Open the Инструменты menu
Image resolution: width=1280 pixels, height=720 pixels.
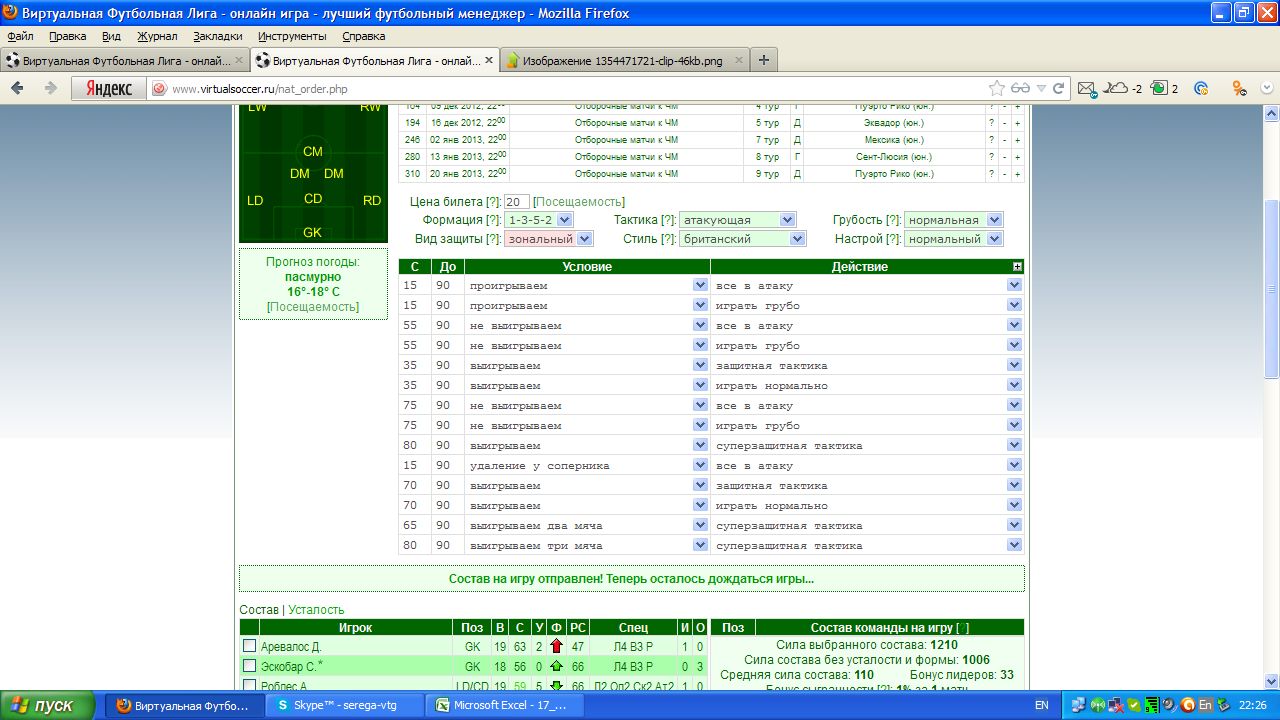click(292, 36)
